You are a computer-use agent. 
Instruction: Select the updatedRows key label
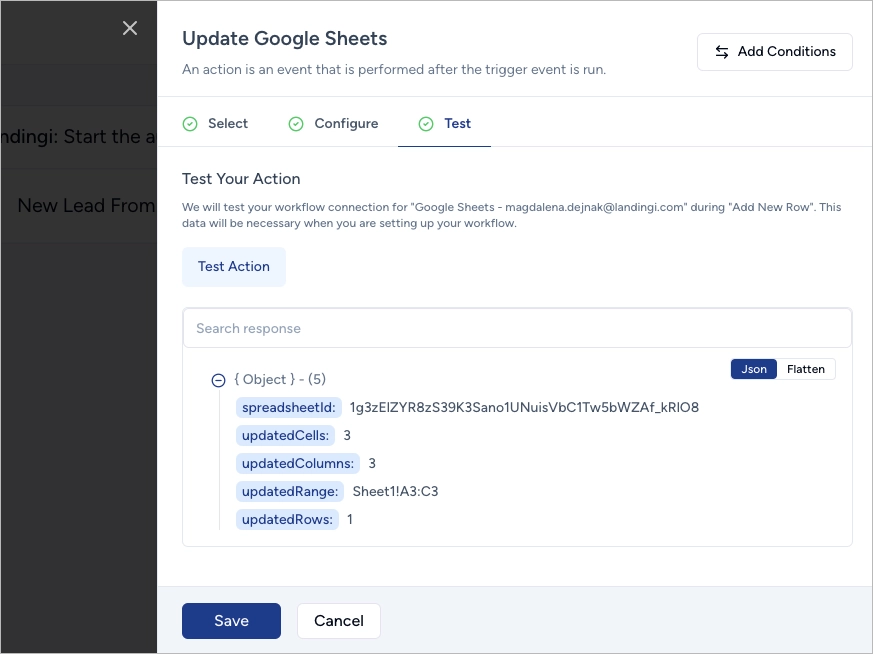coord(287,519)
